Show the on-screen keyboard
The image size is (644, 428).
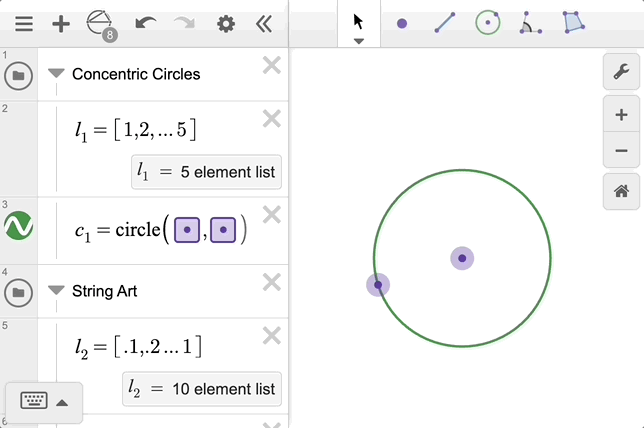[x=44, y=402]
